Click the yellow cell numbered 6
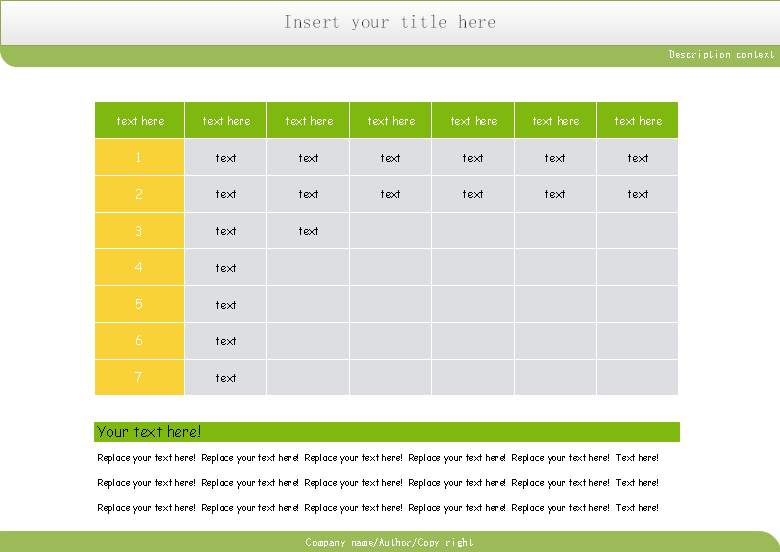This screenshot has height=552, width=780. [139, 341]
